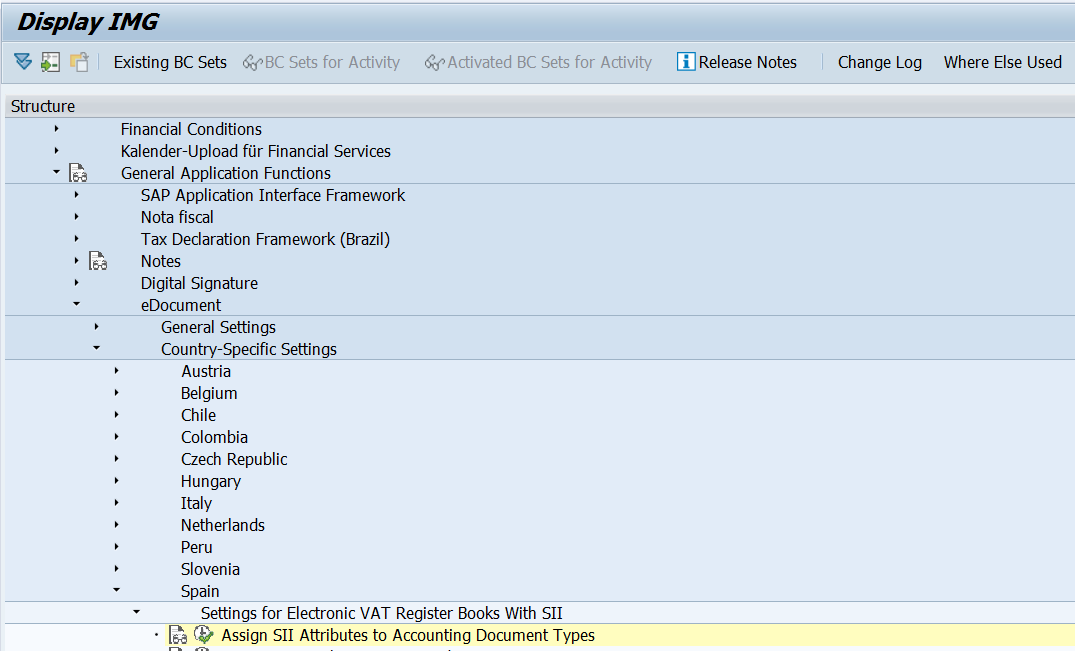The image size is (1075, 651).
Task: Select the Czech Republic text
Action: pos(234,459)
